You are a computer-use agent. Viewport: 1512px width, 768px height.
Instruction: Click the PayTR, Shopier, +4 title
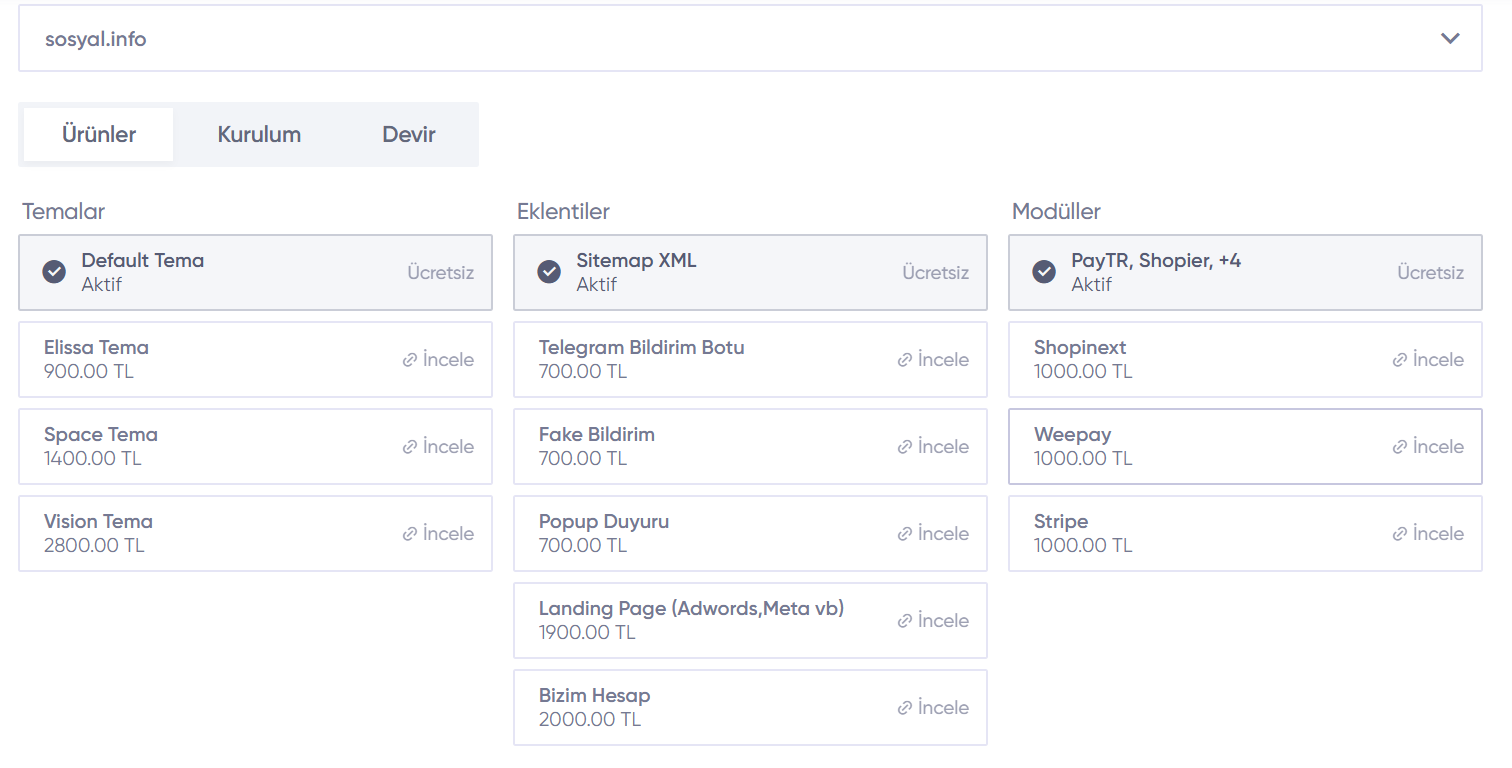coord(1156,261)
